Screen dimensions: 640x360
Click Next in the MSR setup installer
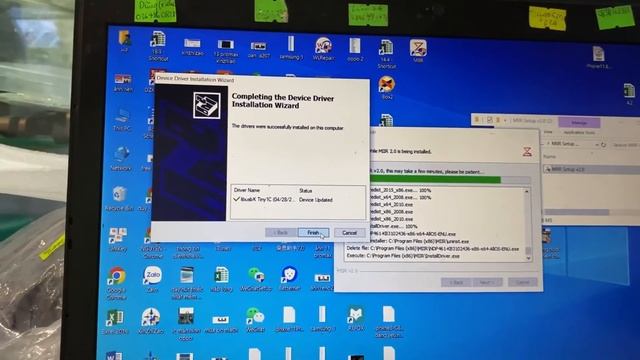click(487, 282)
